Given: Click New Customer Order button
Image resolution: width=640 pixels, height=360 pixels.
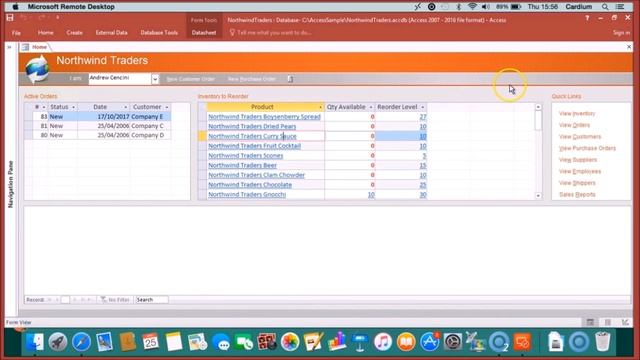Looking at the screenshot, I should coord(191,79).
